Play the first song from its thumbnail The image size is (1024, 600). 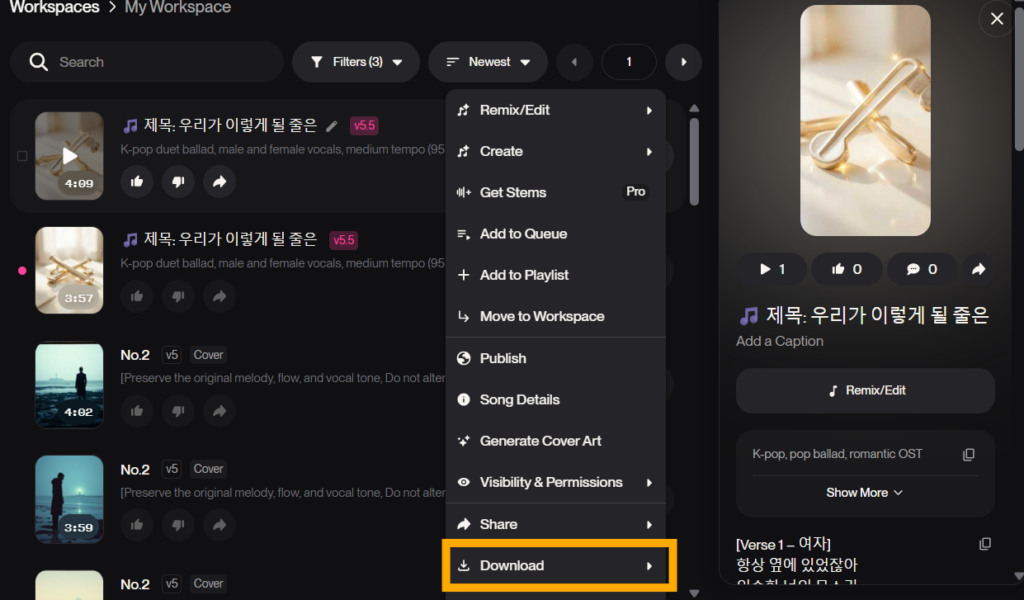(x=69, y=155)
